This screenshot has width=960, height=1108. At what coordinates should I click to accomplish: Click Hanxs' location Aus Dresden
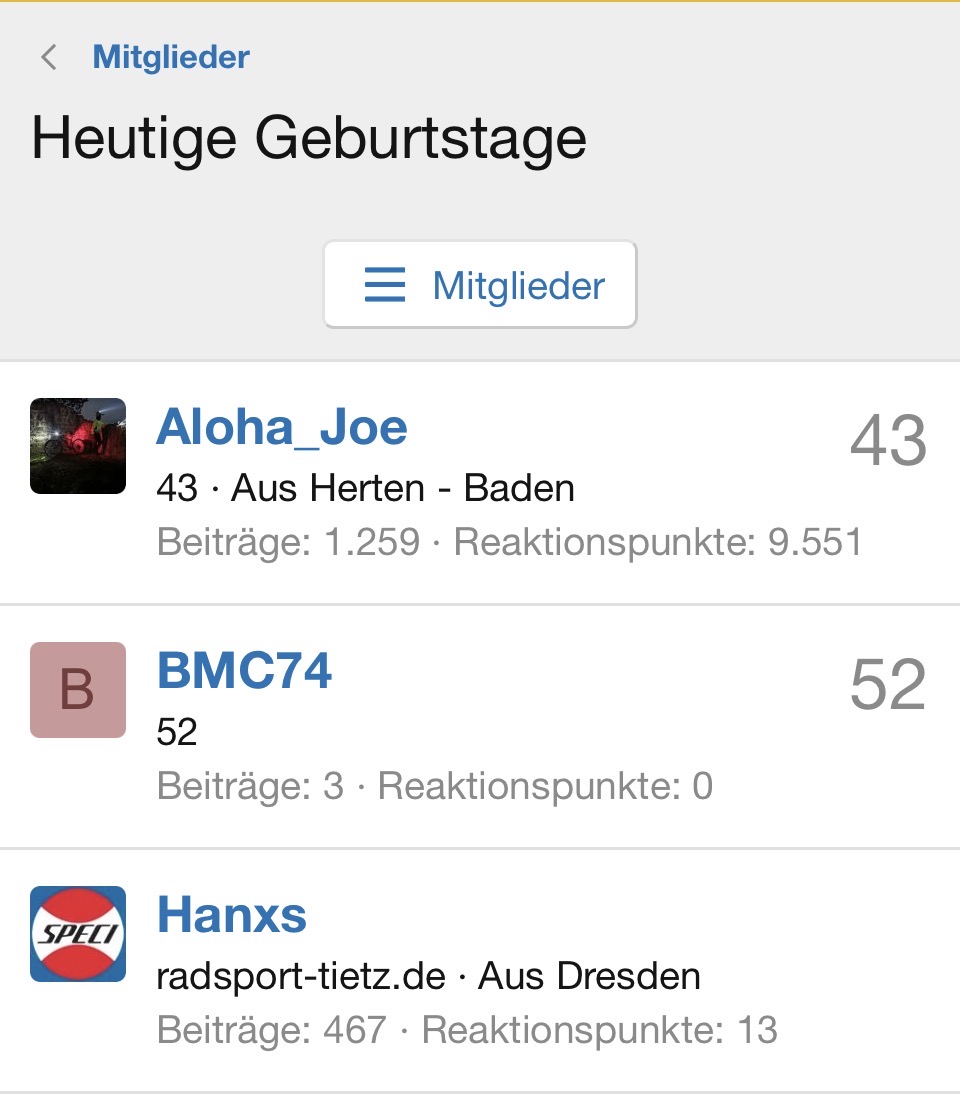click(x=590, y=976)
